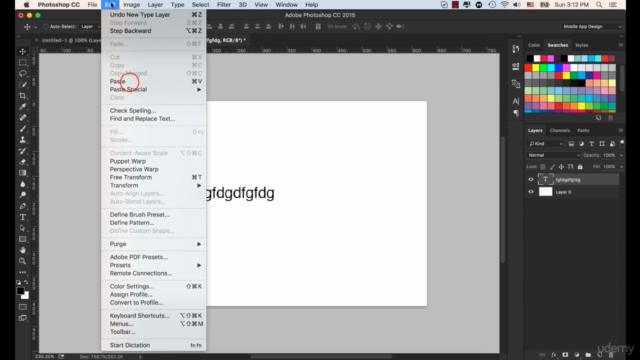
Task: Choose Check Spelling... menu entry
Action: click(x=153, y=111)
